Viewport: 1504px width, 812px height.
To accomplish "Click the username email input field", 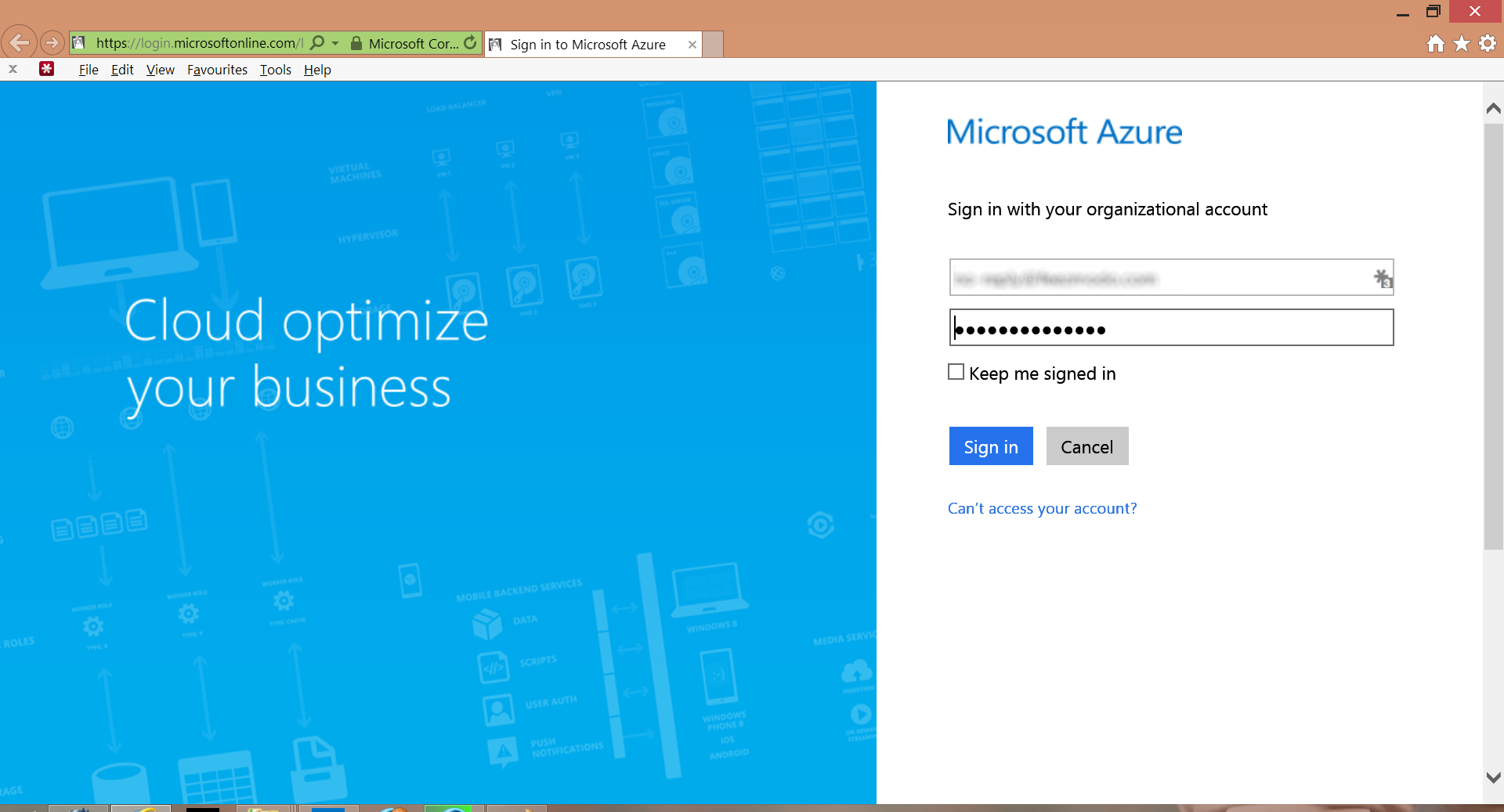I will [x=1171, y=277].
